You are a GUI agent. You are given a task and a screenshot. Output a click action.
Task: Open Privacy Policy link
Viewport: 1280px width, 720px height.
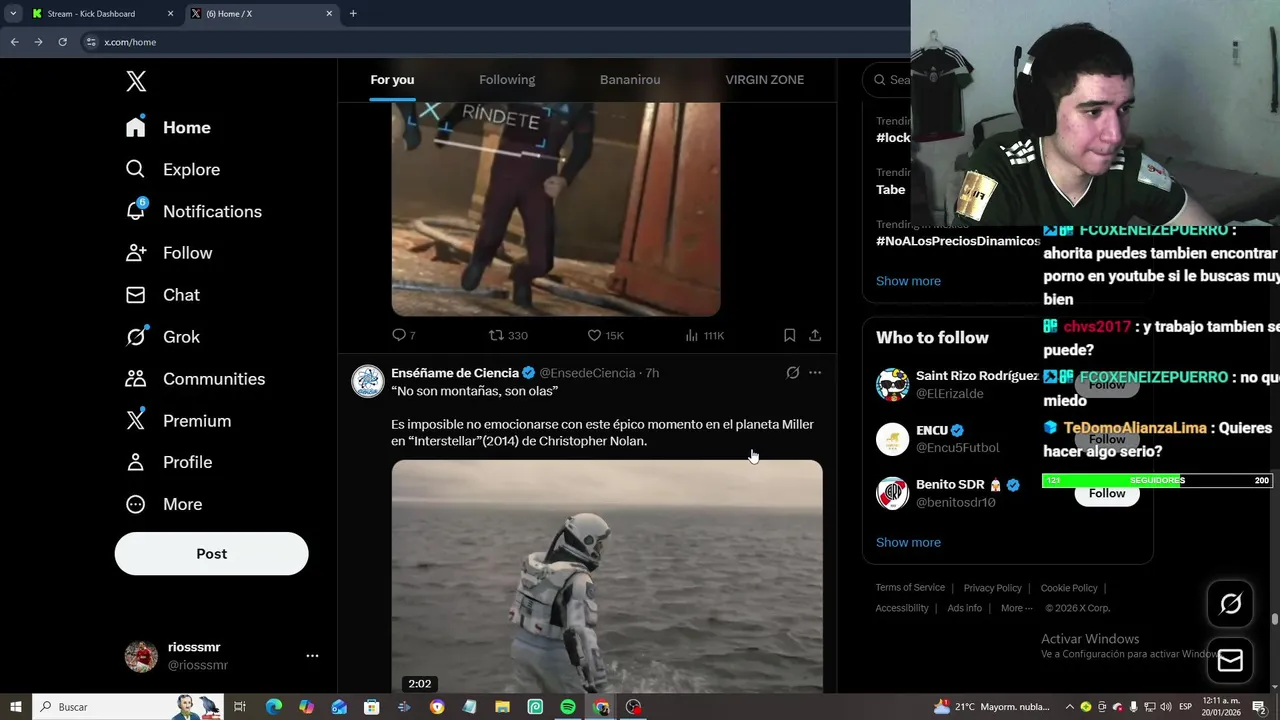(x=992, y=588)
